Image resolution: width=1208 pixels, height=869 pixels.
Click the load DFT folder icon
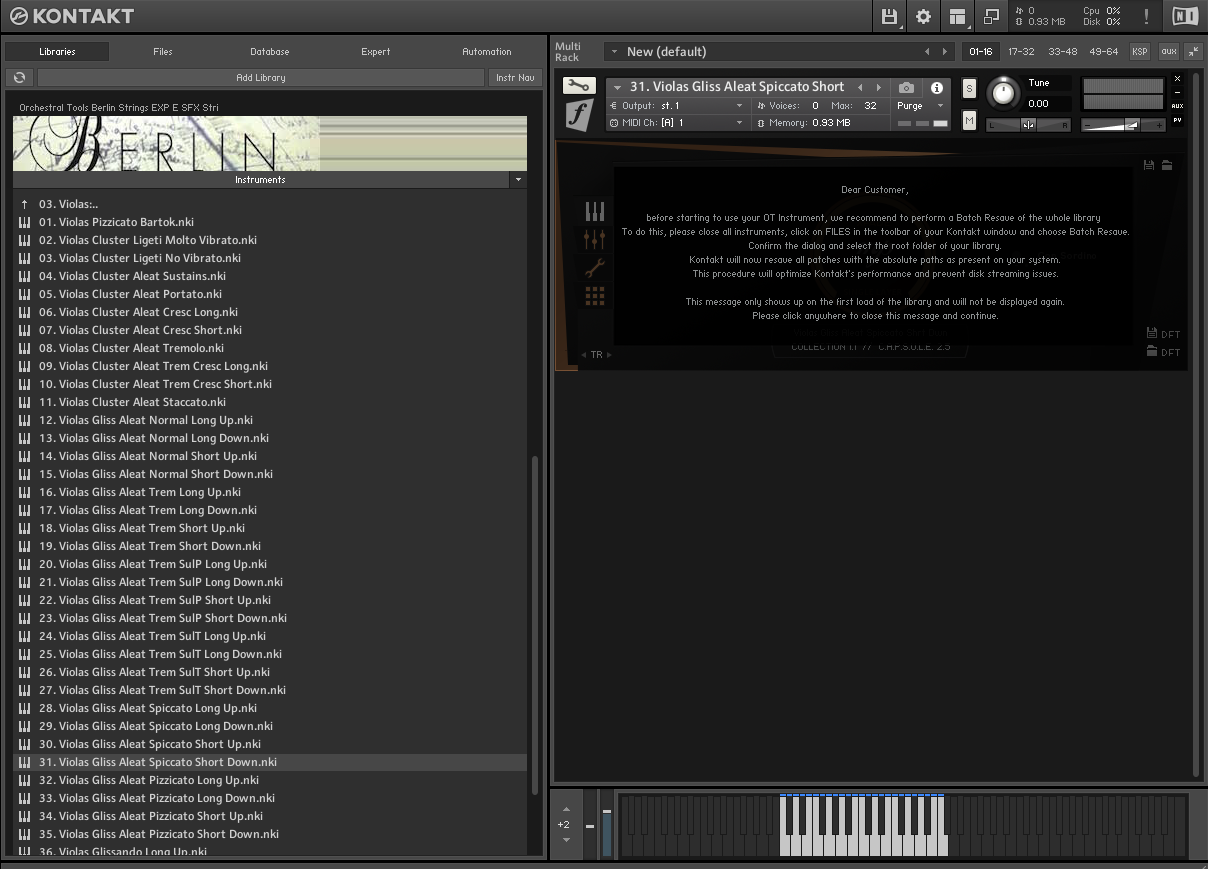pyautogui.click(x=1163, y=351)
